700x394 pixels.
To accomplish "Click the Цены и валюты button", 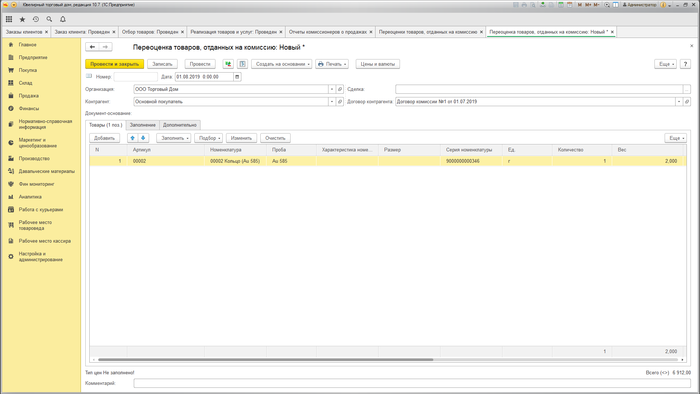I will point(378,64).
